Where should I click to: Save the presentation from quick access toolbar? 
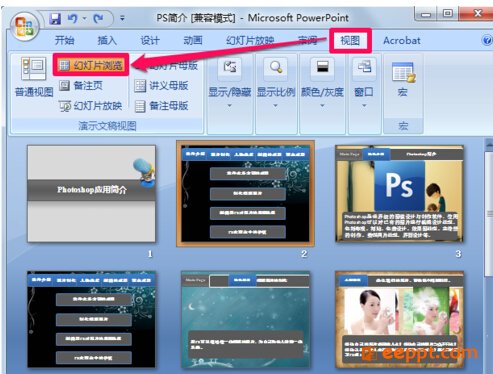click(x=55, y=18)
